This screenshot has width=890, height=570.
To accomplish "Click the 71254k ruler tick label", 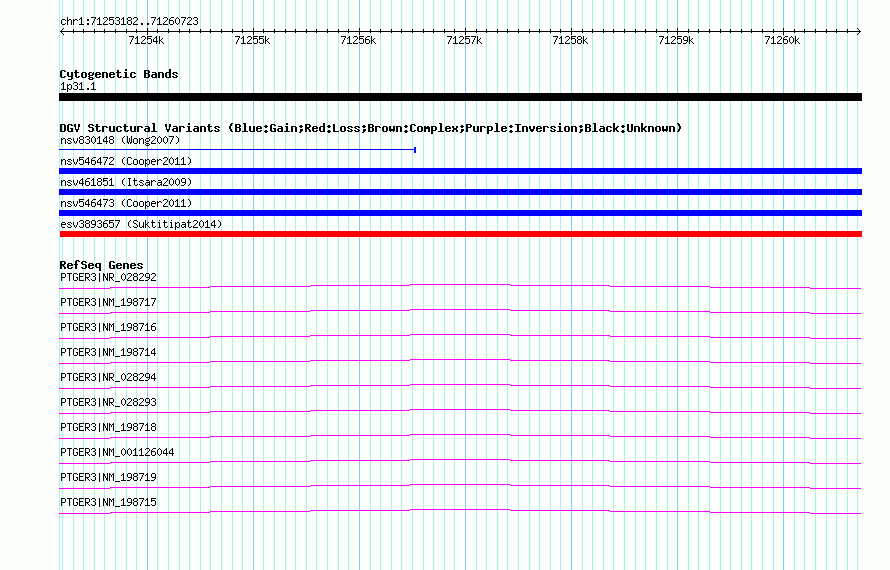I will pyautogui.click(x=146, y=40).
